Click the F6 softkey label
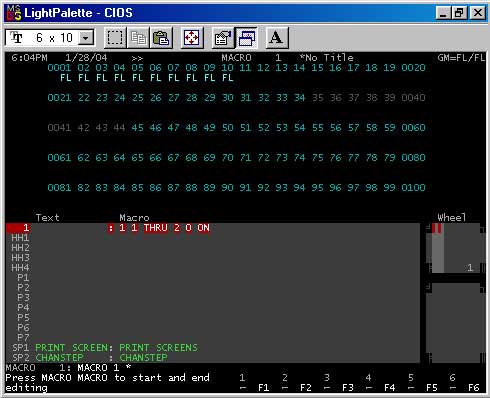The height and width of the screenshot is (398, 490). (473, 388)
